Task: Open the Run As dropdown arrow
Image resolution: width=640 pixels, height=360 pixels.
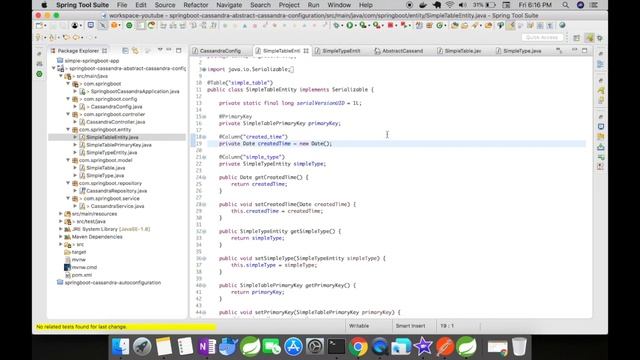Action: (x=355, y=26)
